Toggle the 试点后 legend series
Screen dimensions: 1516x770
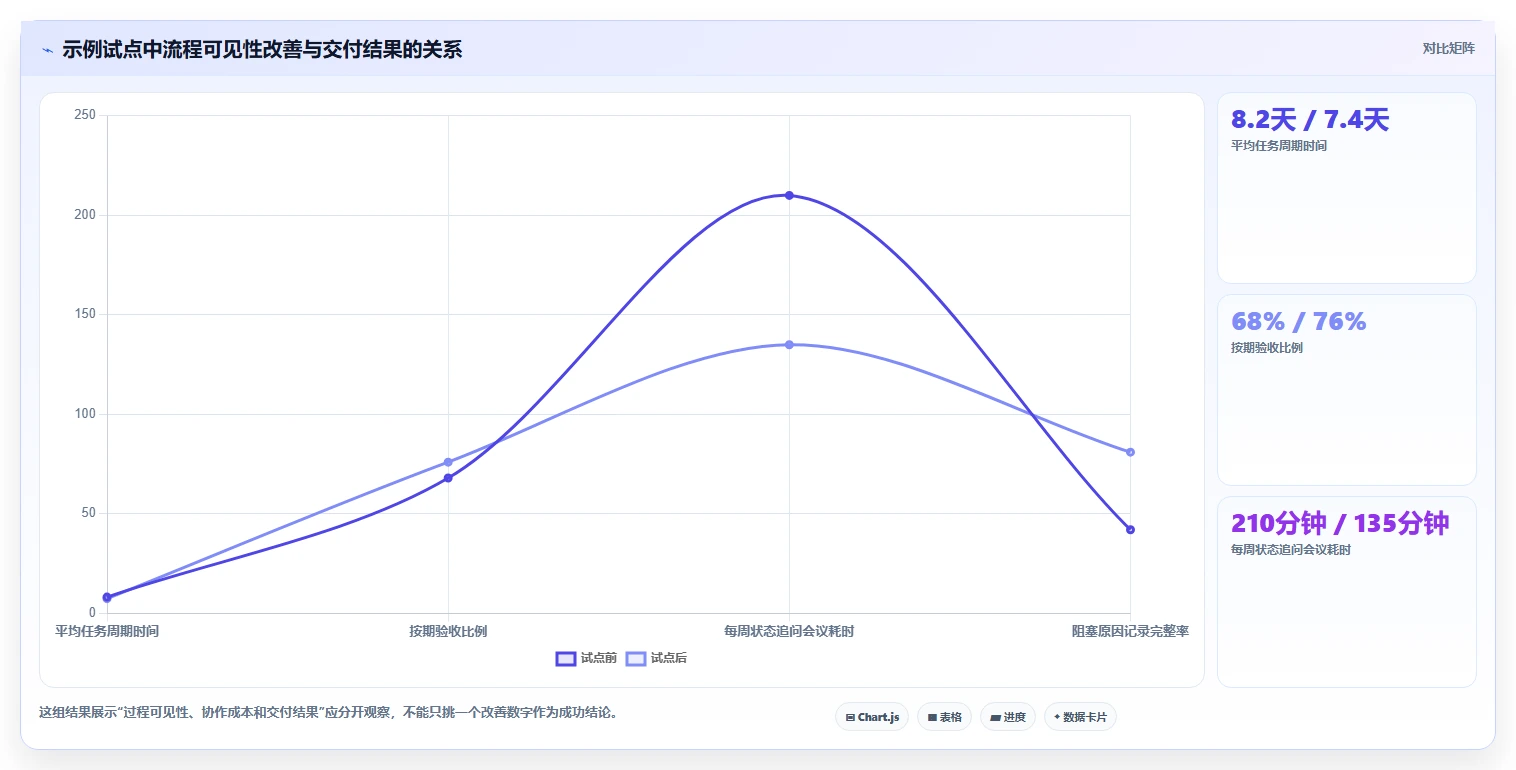point(656,658)
